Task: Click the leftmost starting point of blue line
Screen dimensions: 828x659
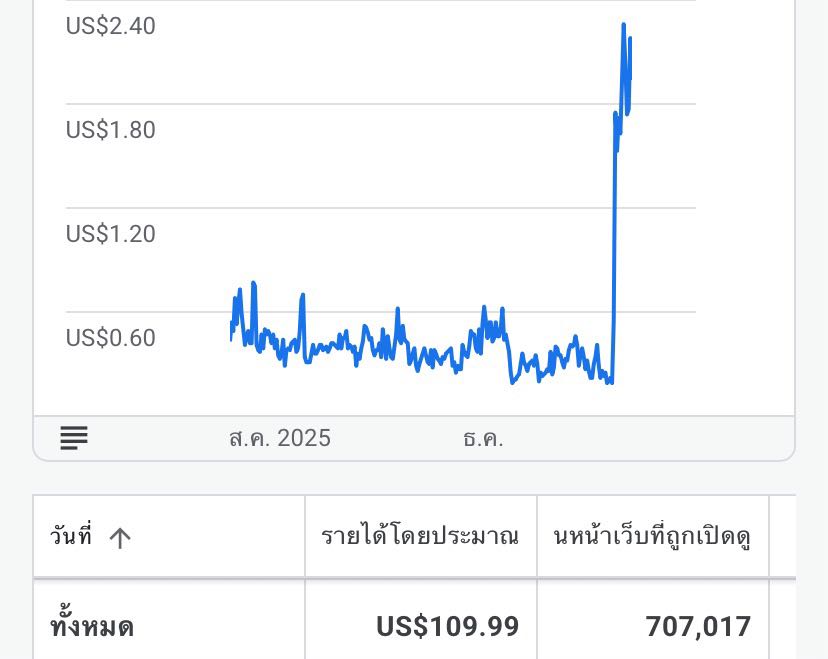Action: click(x=231, y=339)
